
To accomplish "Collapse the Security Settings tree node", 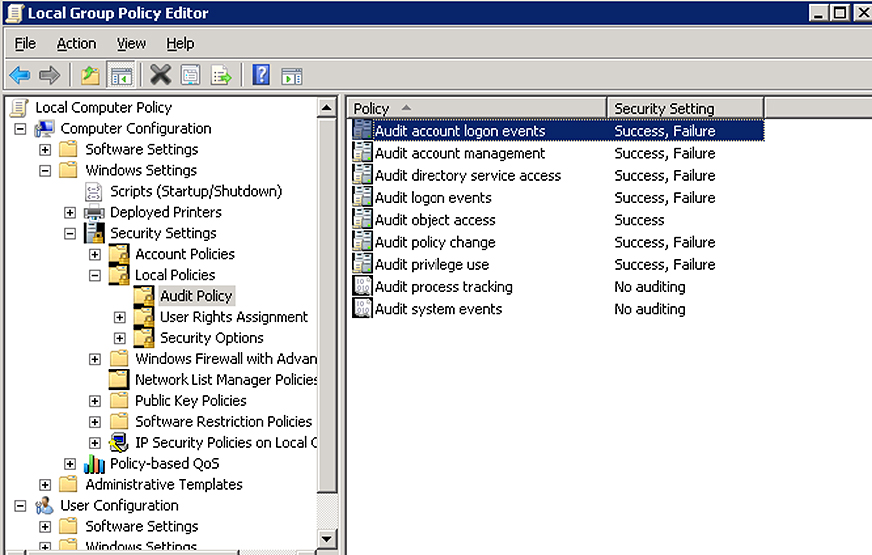I will [x=70, y=233].
